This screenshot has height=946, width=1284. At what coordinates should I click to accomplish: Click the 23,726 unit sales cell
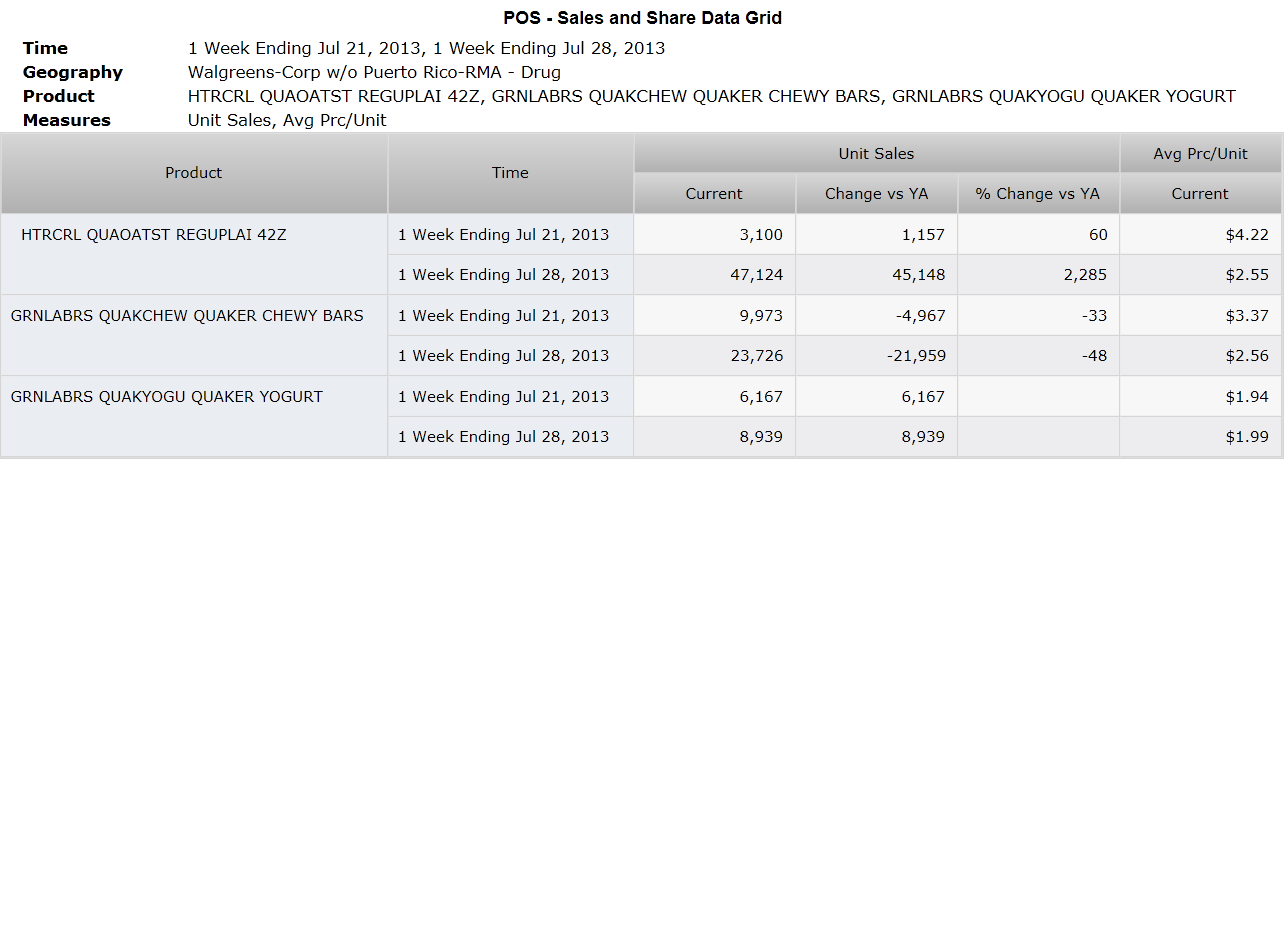(714, 355)
